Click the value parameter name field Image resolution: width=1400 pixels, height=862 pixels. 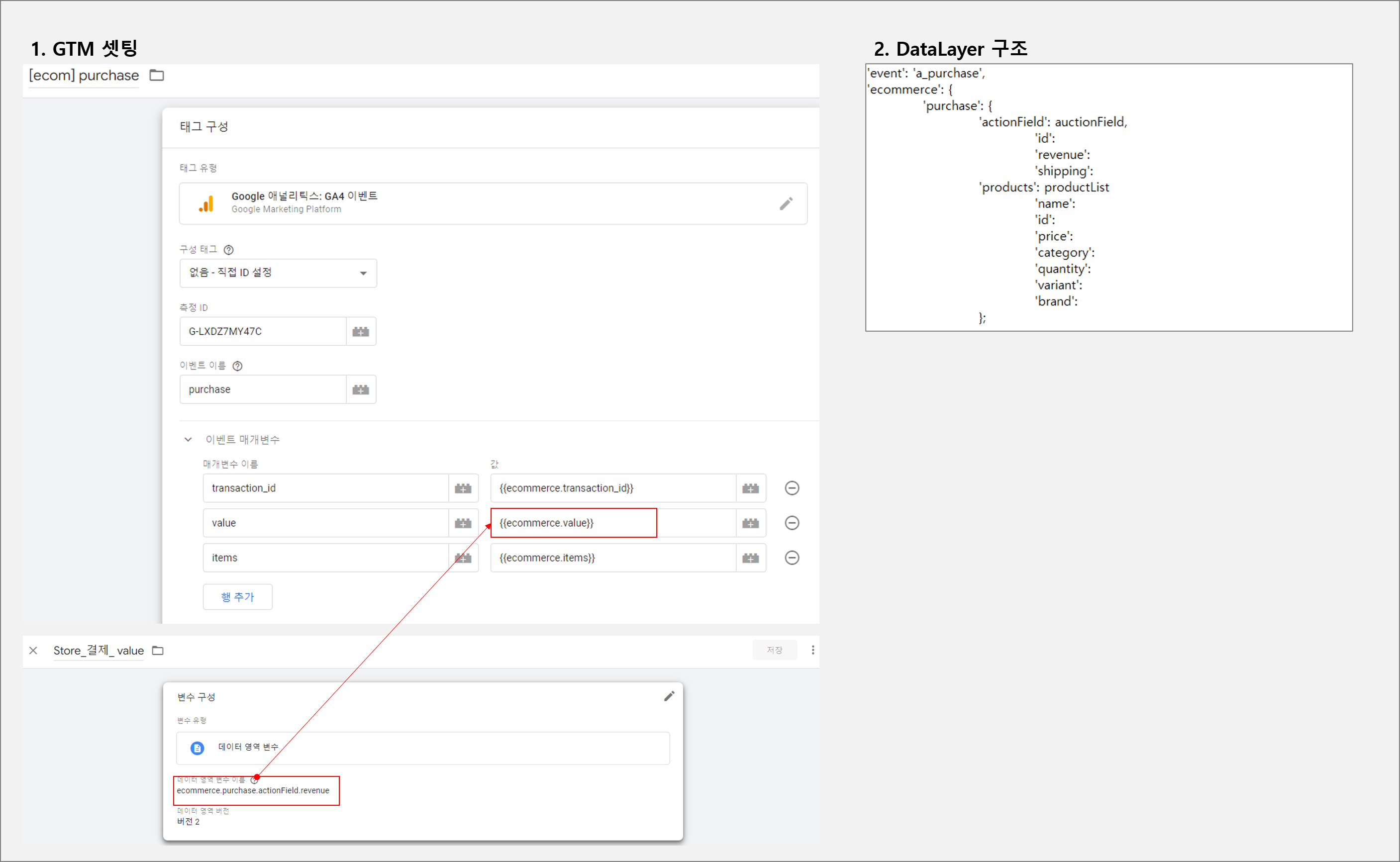pyautogui.click(x=325, y=523)
